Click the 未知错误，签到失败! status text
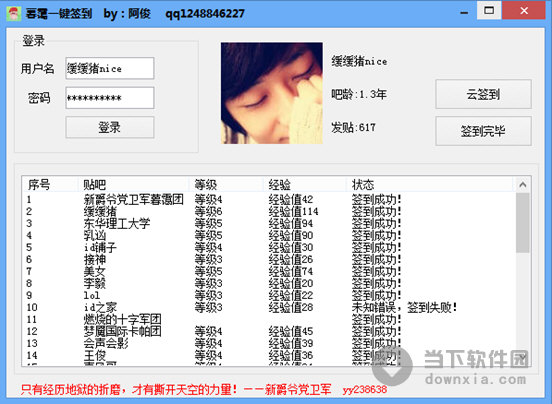 point(404,307)
